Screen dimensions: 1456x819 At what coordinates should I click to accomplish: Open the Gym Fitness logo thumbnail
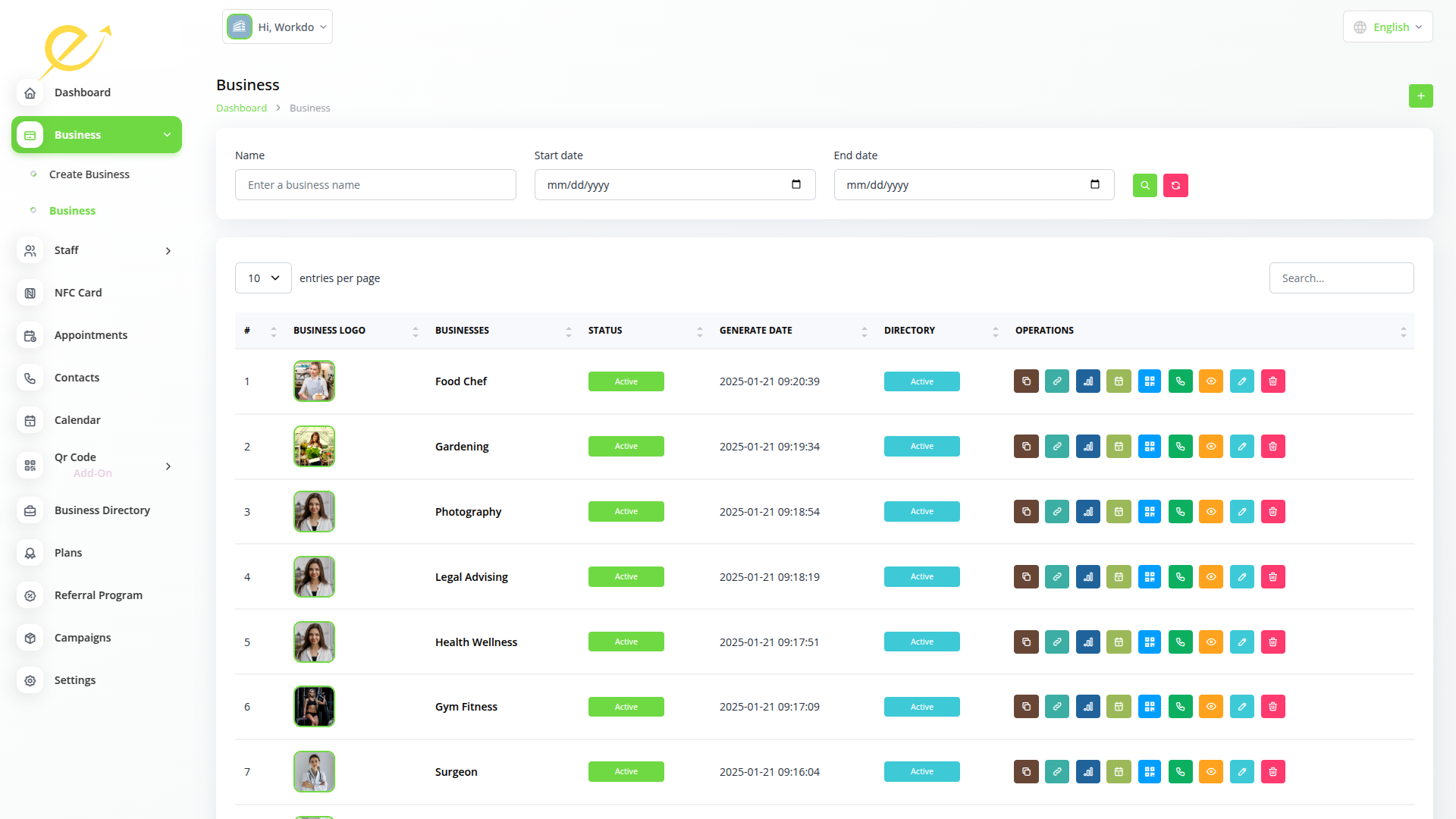[x=314, y=707]
